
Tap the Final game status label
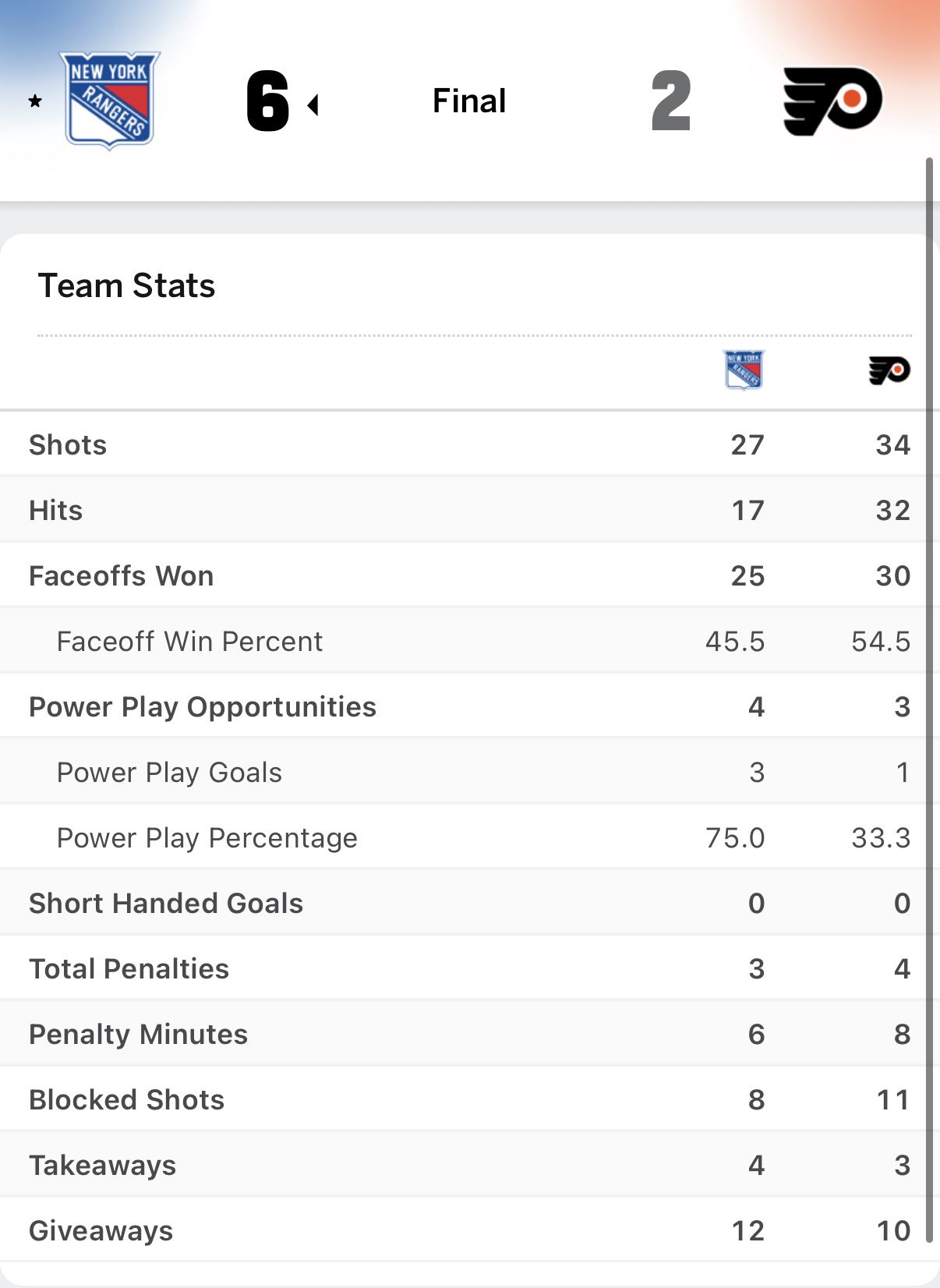click(469, 101)
